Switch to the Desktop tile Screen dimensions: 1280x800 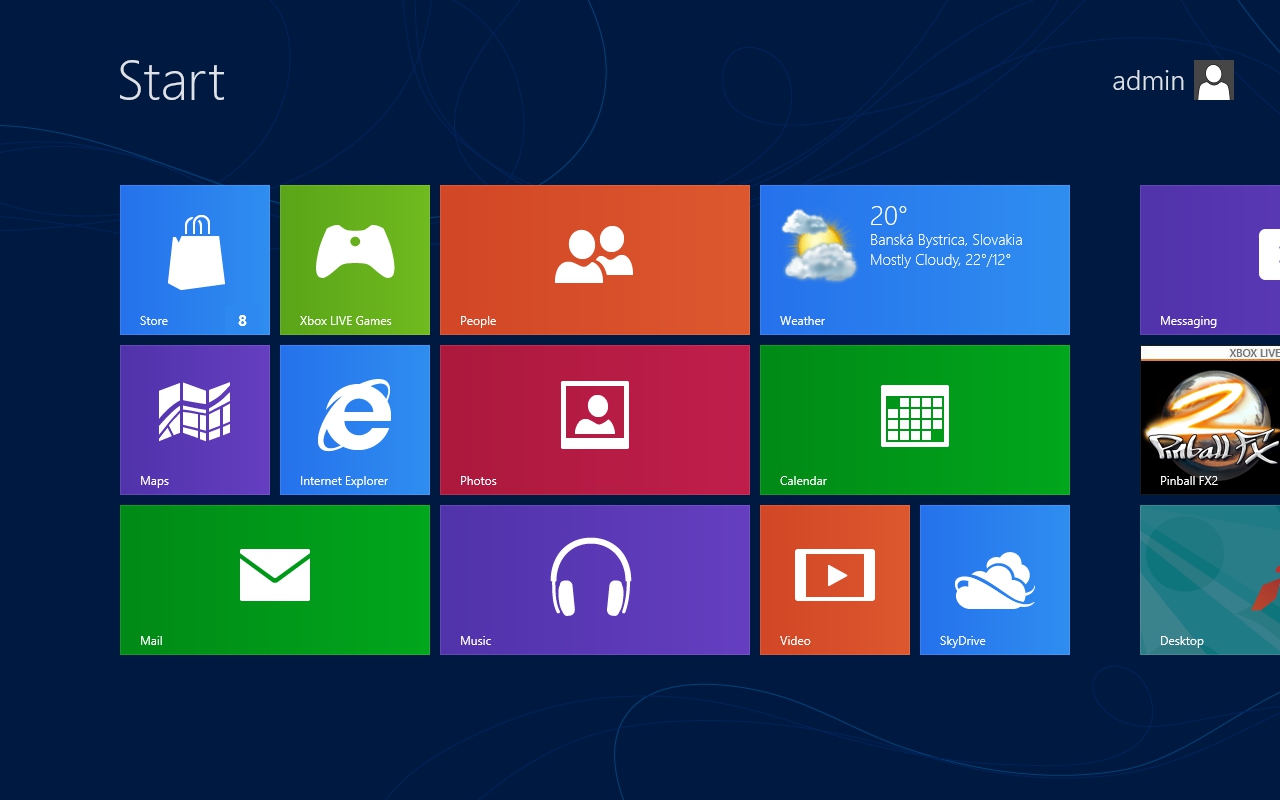point(1210,580)
